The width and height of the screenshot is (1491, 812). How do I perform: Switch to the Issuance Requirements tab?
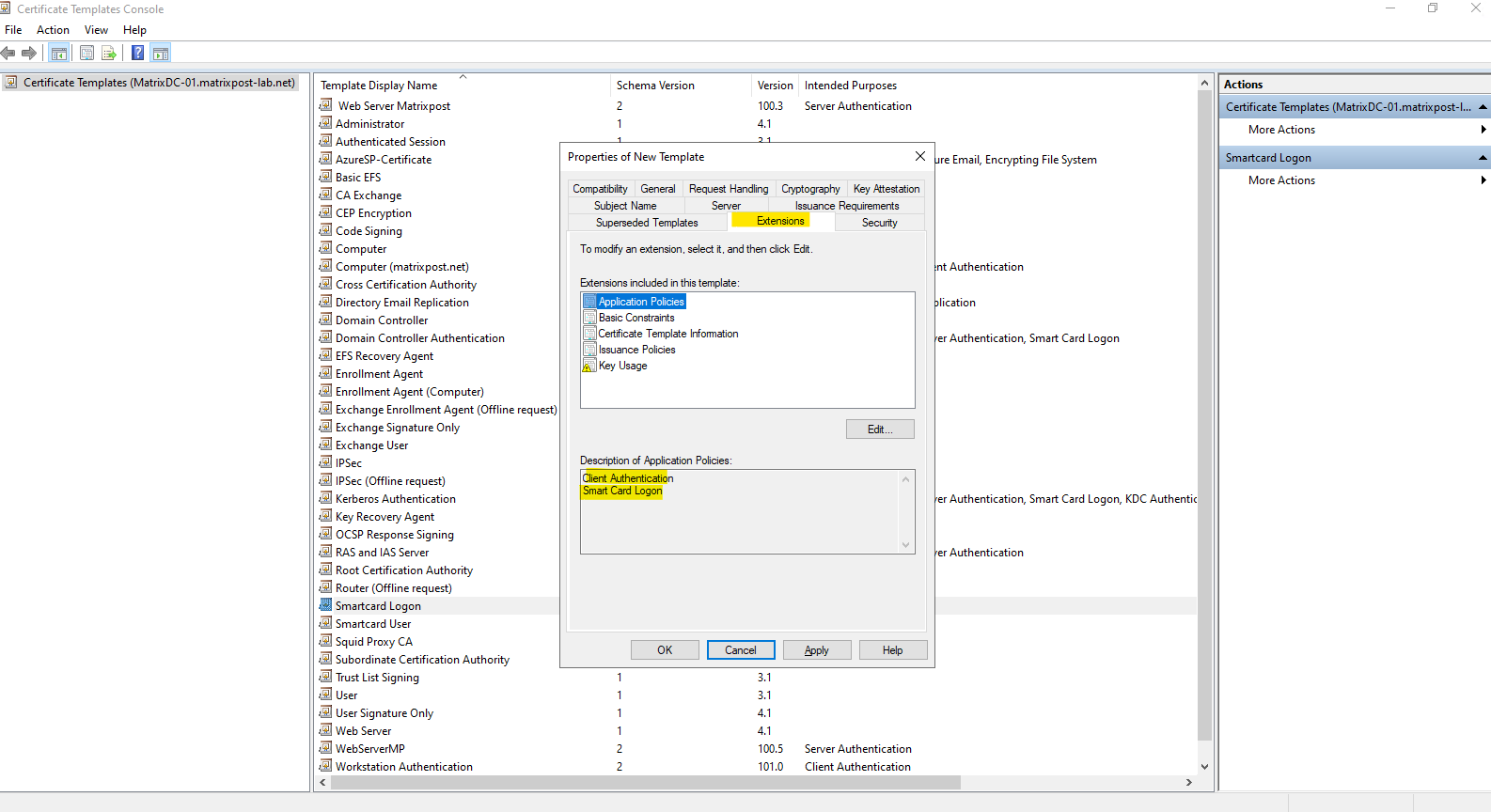847,206
